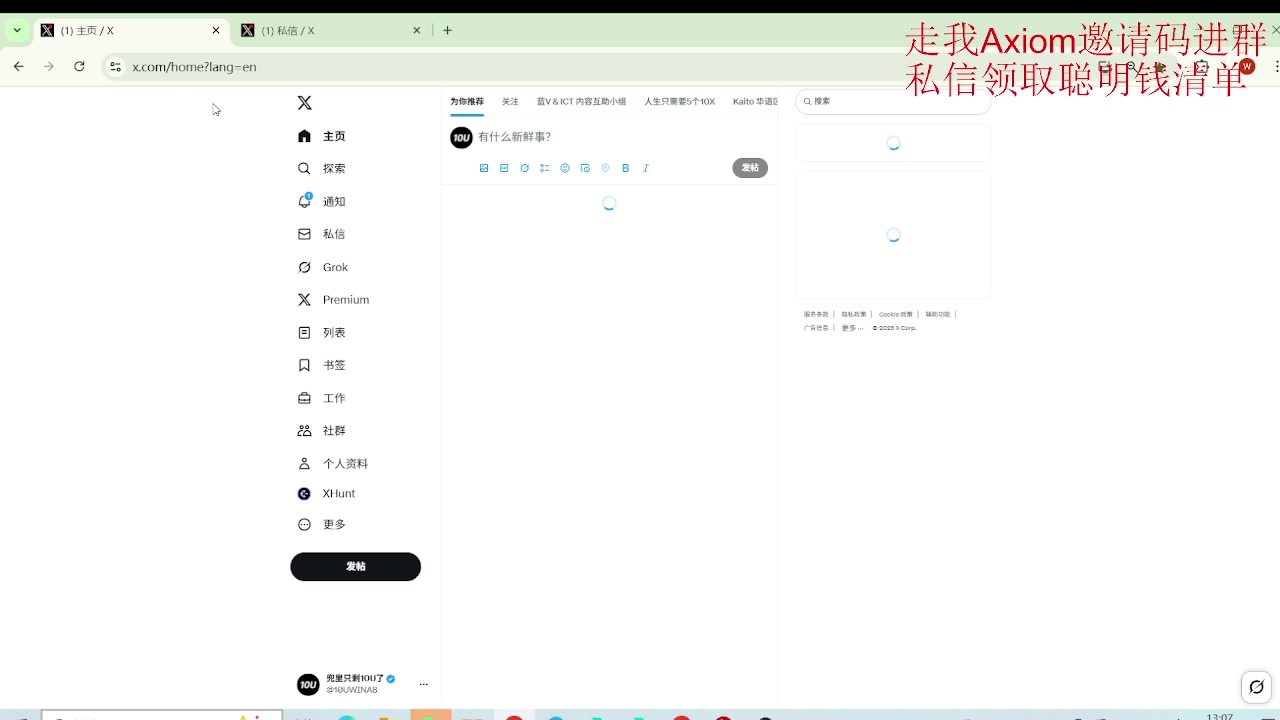The image size is (1280, 720).
Task: Expand 更多 (More) sidebar menu
Action: click(322, 524)
